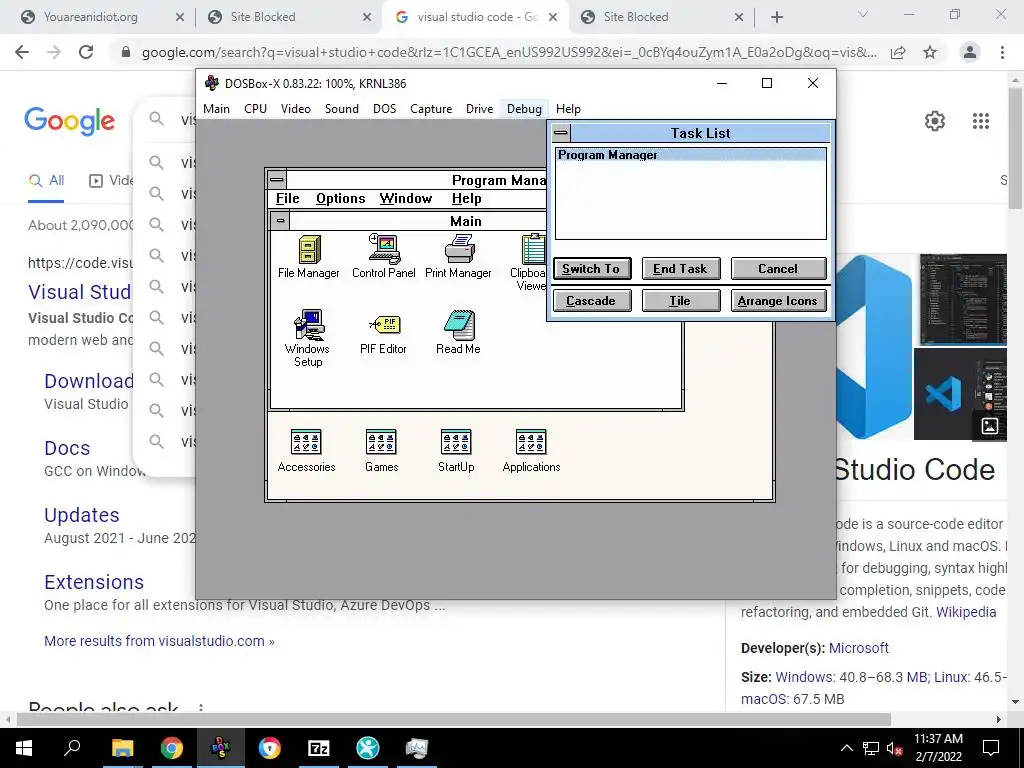Open the Applications program group
Screen dimensions: 1024x768
531,451
